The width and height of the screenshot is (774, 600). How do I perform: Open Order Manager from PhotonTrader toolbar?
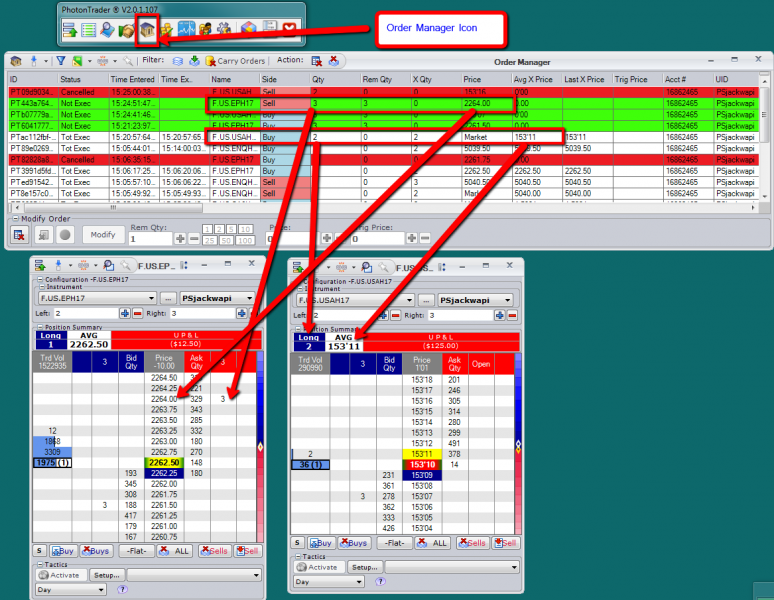click(x=146, y=30)
